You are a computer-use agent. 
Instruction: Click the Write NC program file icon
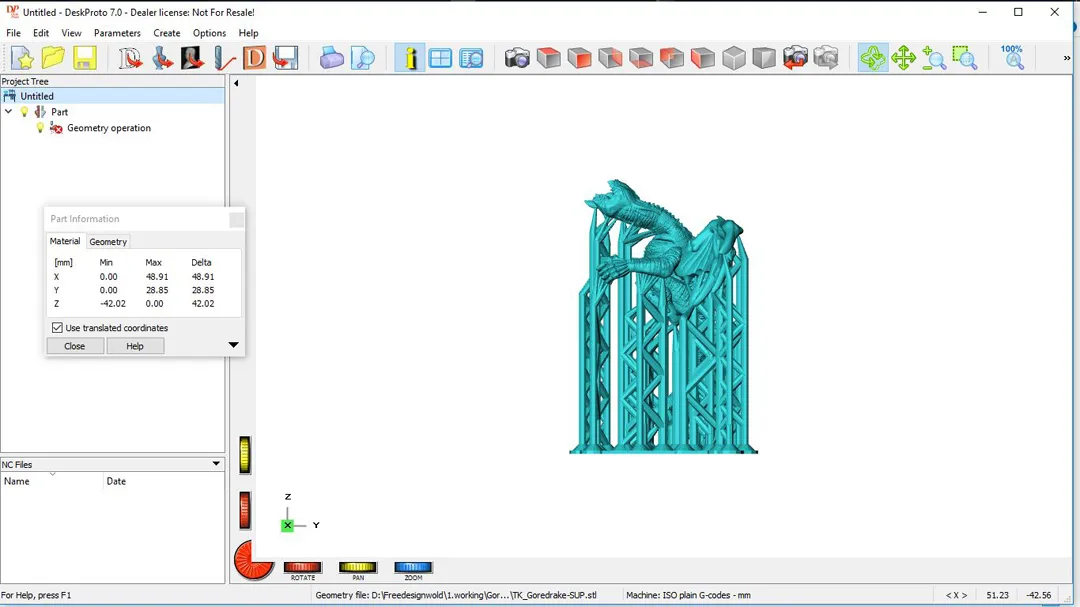[x=285, y=58]
